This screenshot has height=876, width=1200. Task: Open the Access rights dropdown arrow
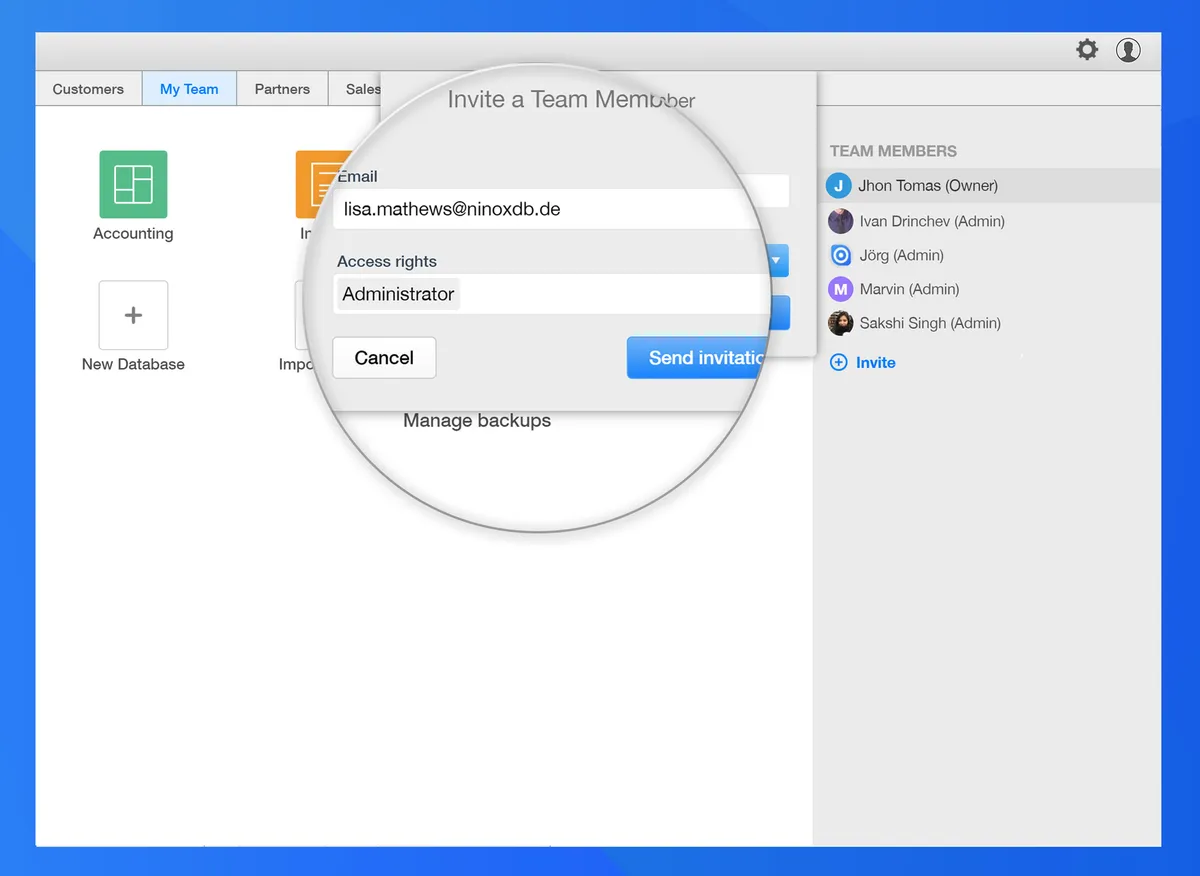point(776,260)
